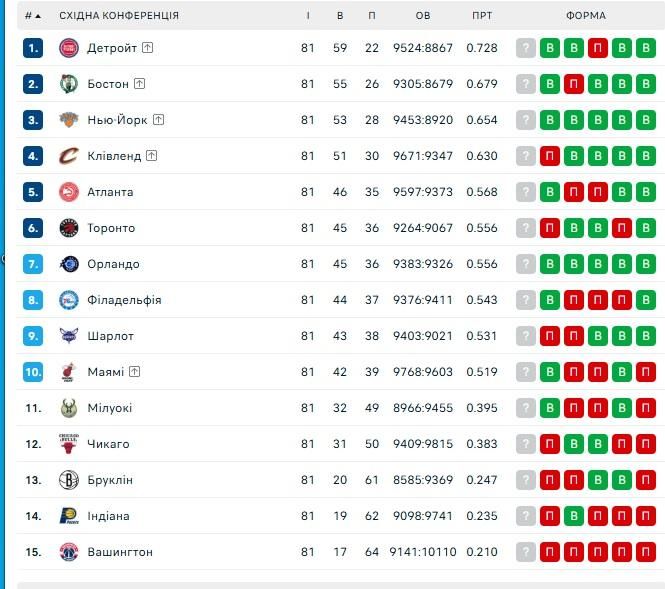
Task: Sort table by the # rank column
Action: [x=33, y=16]
